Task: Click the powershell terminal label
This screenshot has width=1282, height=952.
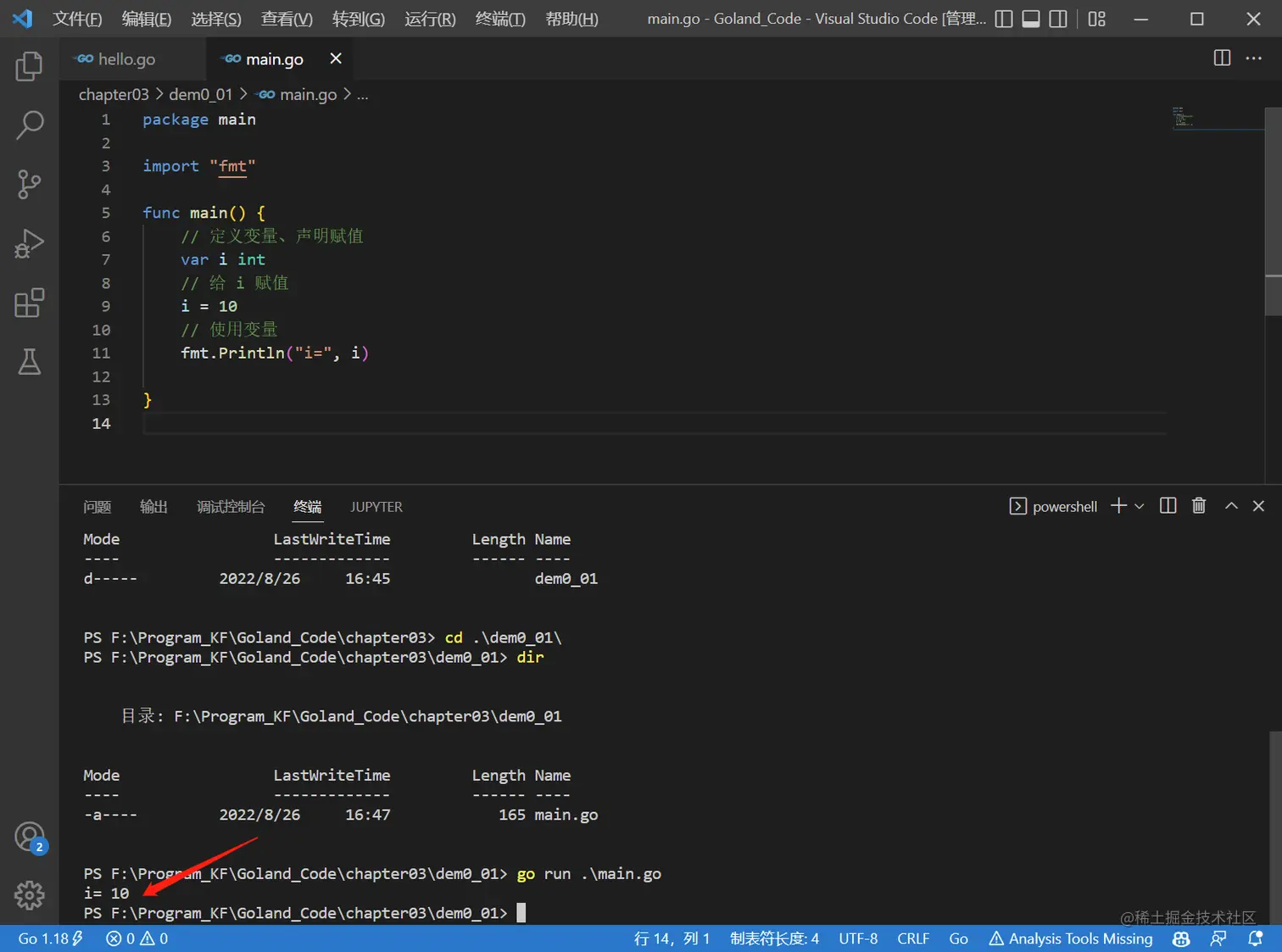Action: 1053,506
